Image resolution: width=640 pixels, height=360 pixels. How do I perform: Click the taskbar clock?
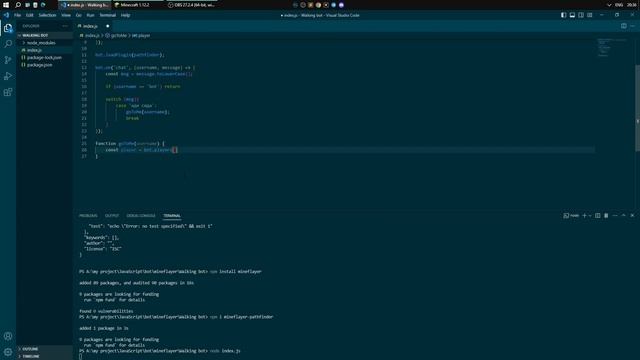(x=632, y=5)
